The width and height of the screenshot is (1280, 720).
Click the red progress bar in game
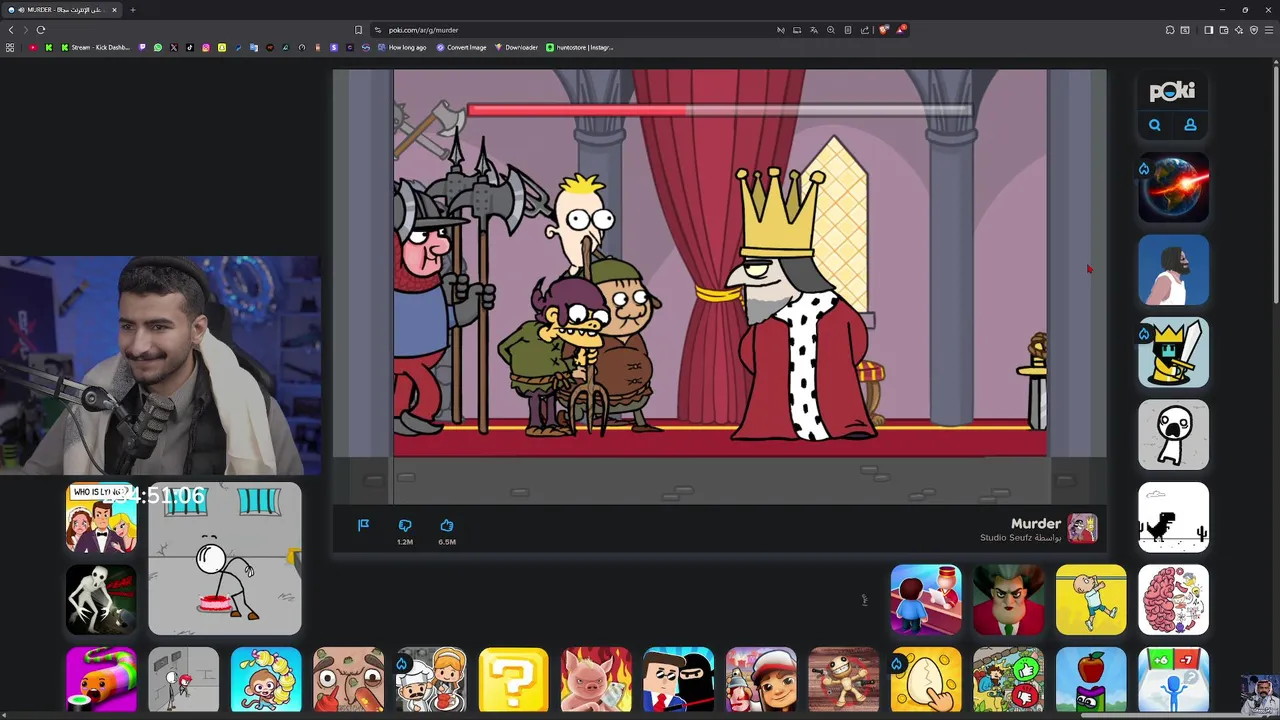pyautogui.click(x=720, y=110)
